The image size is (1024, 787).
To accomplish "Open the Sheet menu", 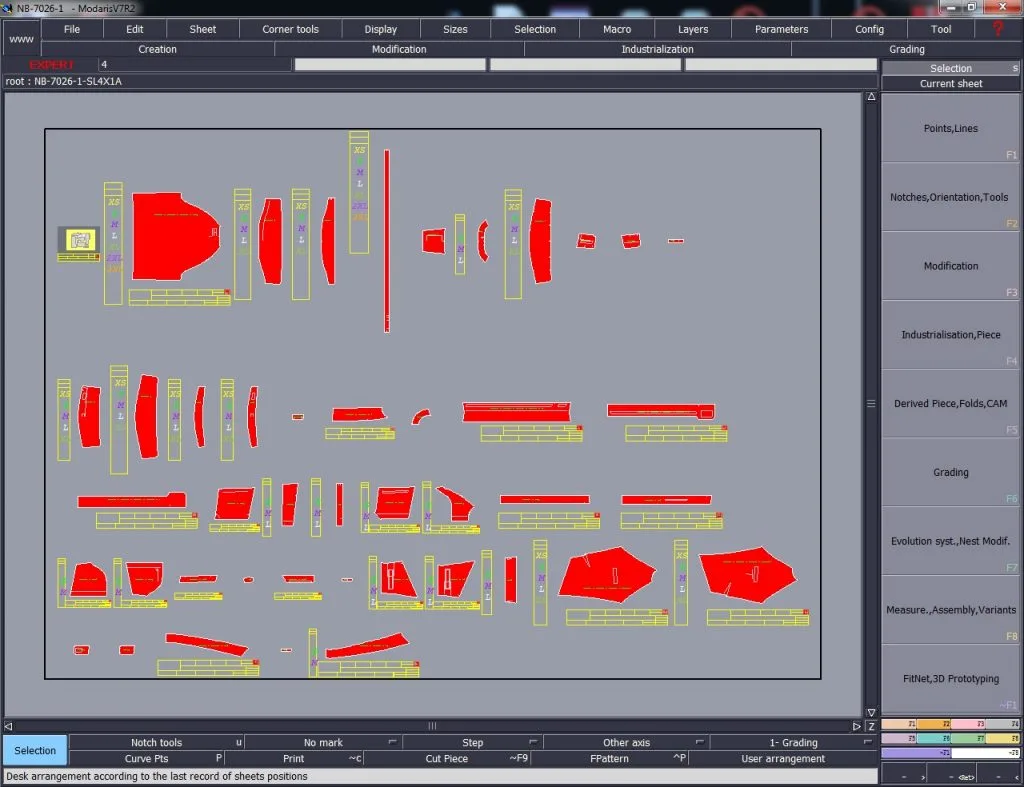I will tap(202, 29).
